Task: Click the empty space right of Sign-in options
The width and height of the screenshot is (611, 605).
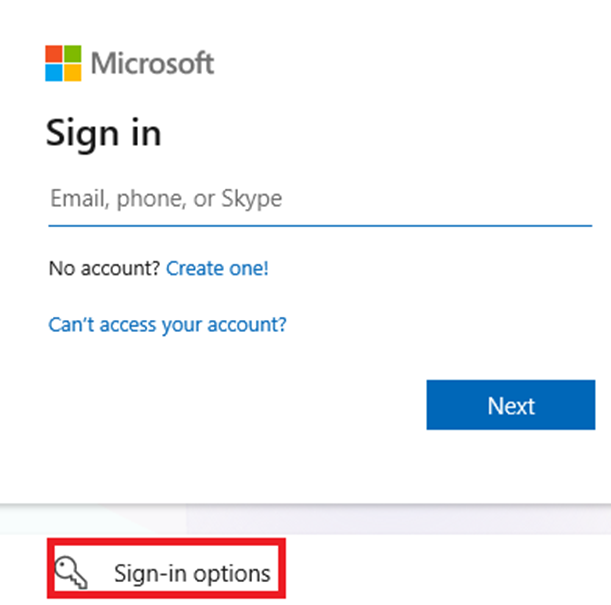Action: click(x=440, y=573)
